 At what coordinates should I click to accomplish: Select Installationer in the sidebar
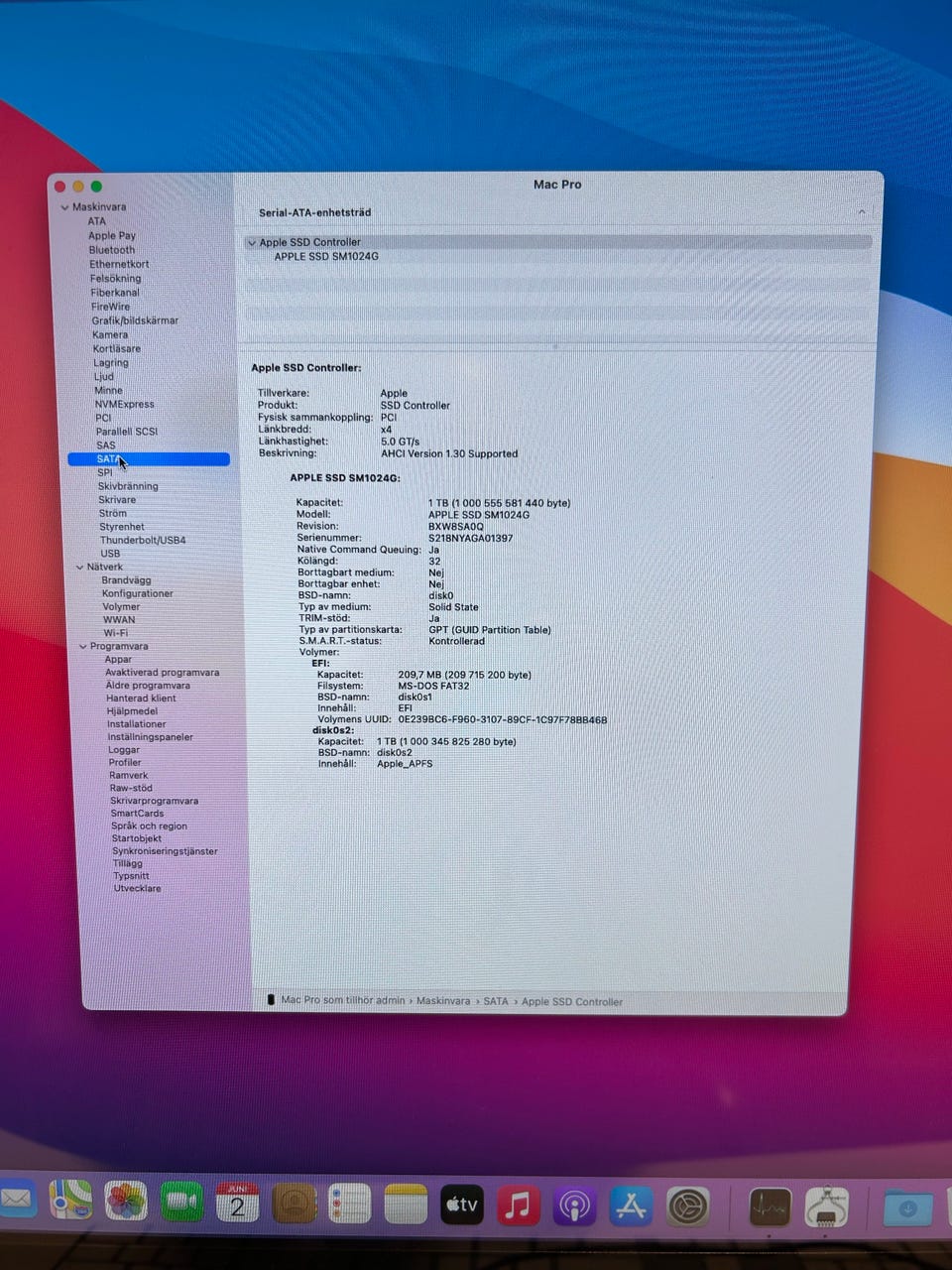pyautogui.click(x=137, y=724)
